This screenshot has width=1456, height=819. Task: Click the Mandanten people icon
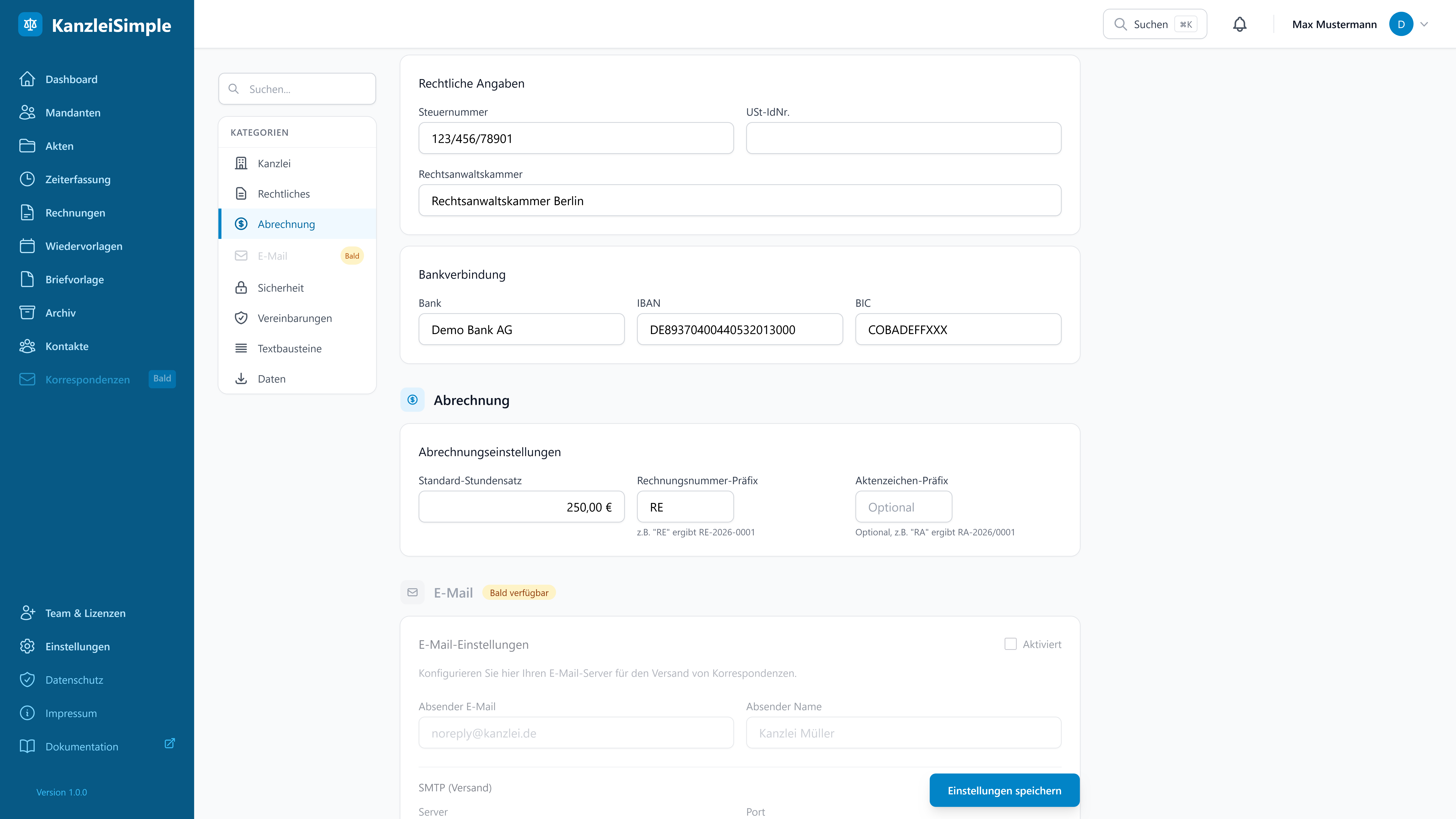(27, 112)
